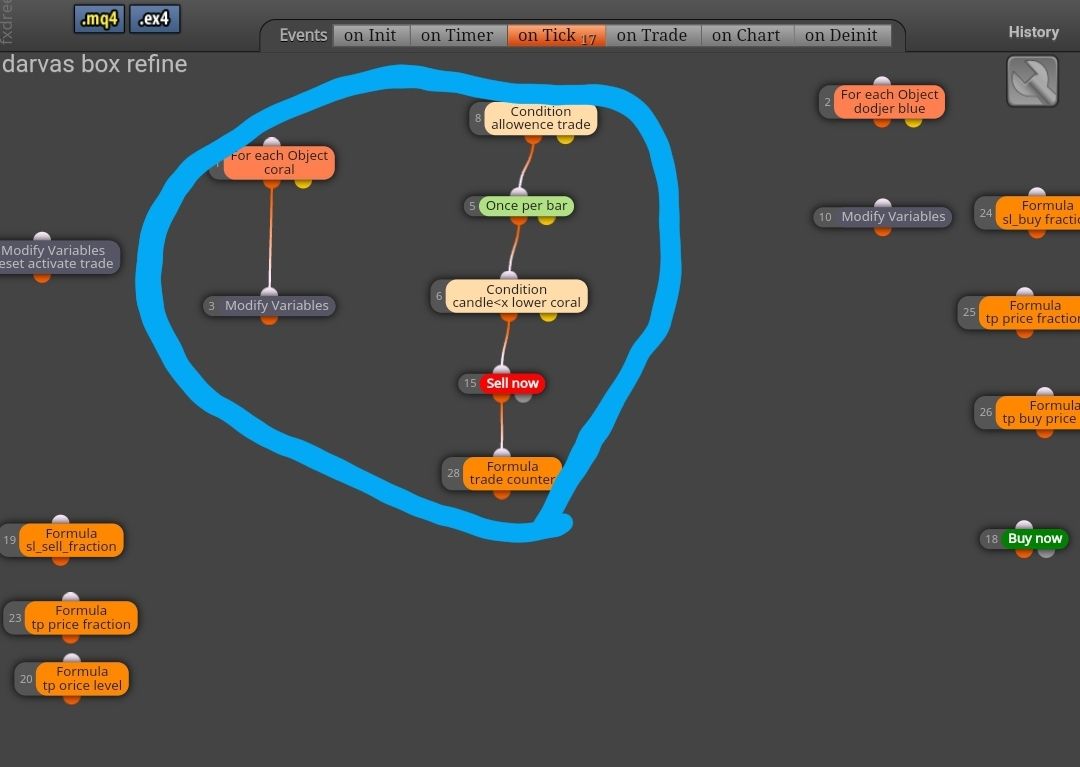Click top input connector of Buy now block
The height and width of the screenshot is (767, 1080).
(x=1024, y=527)
